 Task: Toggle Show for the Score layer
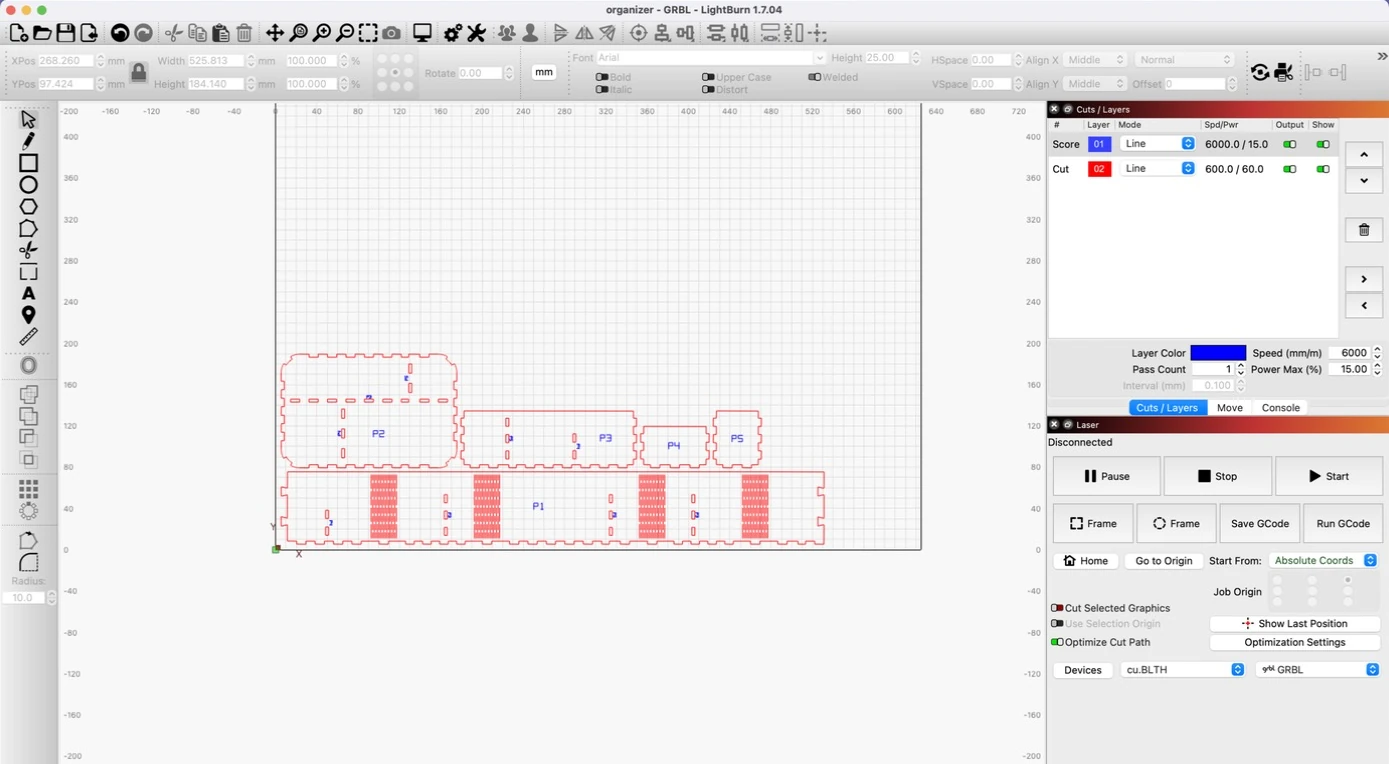[x=1323, y=144]
